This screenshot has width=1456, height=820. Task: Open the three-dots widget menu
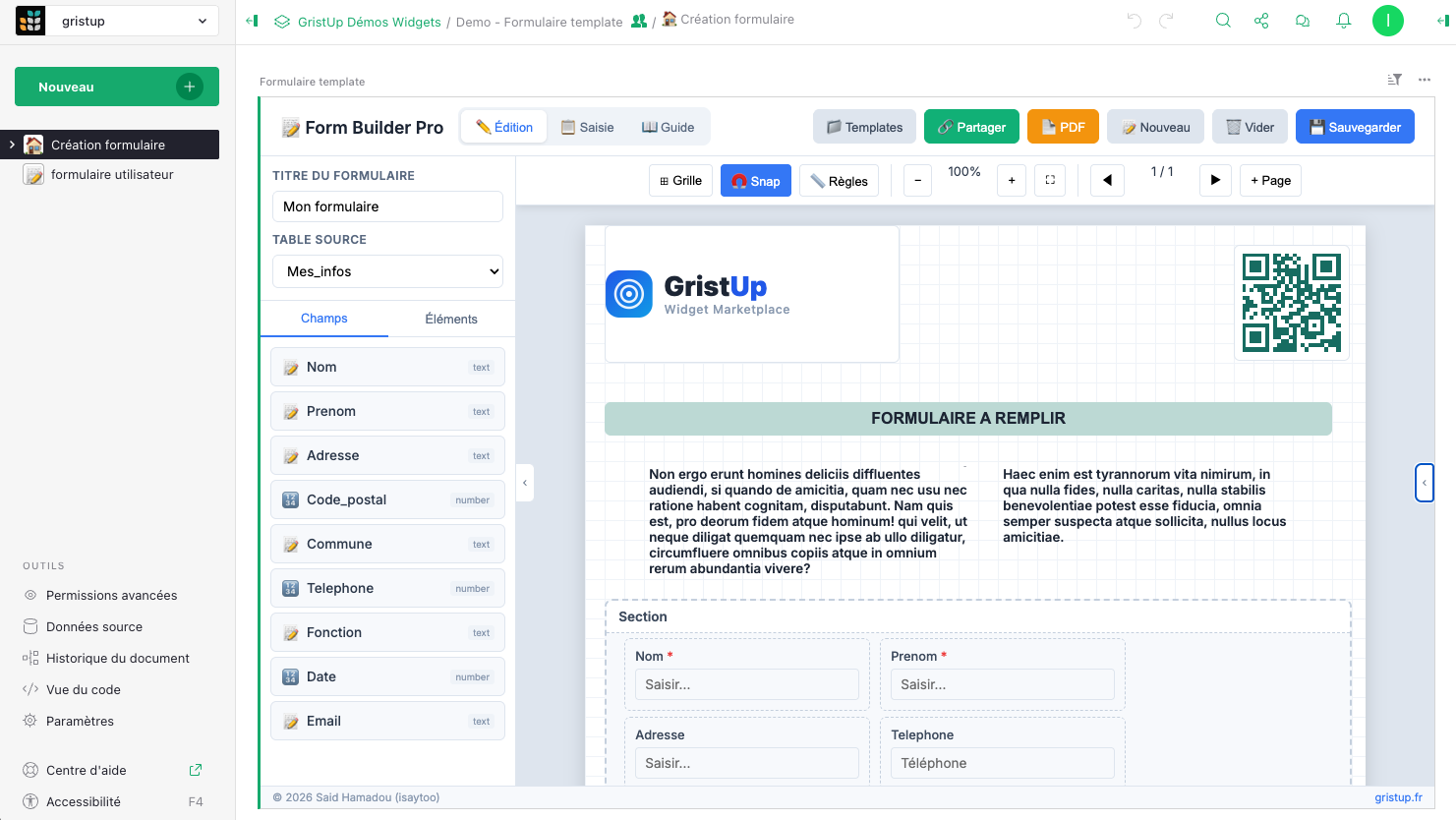pos(1424,80)
